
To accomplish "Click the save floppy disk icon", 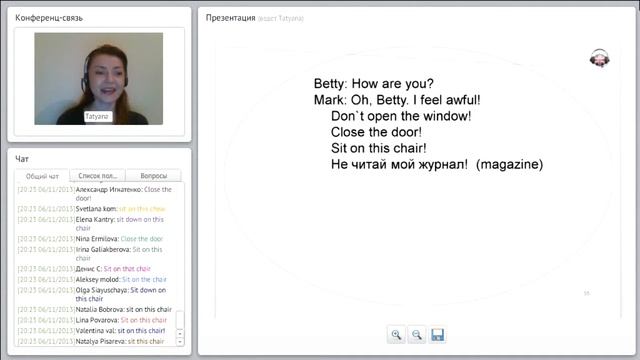I will 438,335.
